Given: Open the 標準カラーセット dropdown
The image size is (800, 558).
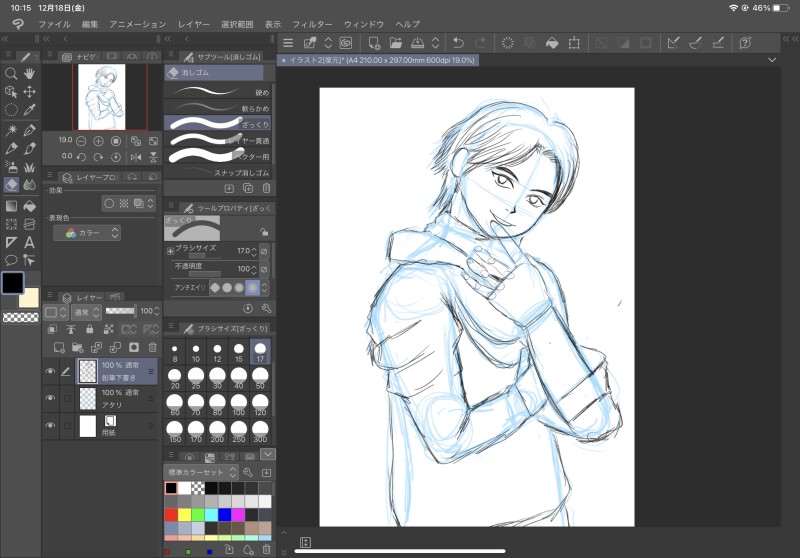Looking at the screenshot, I should point(203,472).
